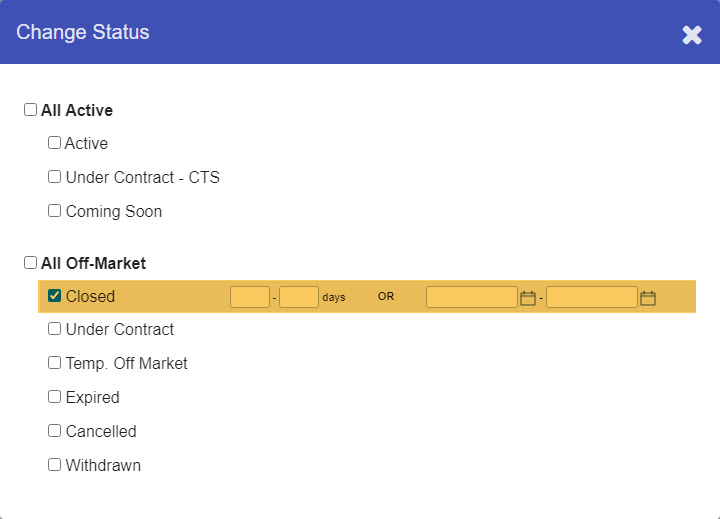
Task: Select the Expired checkbox
Action: pos(54,397)
